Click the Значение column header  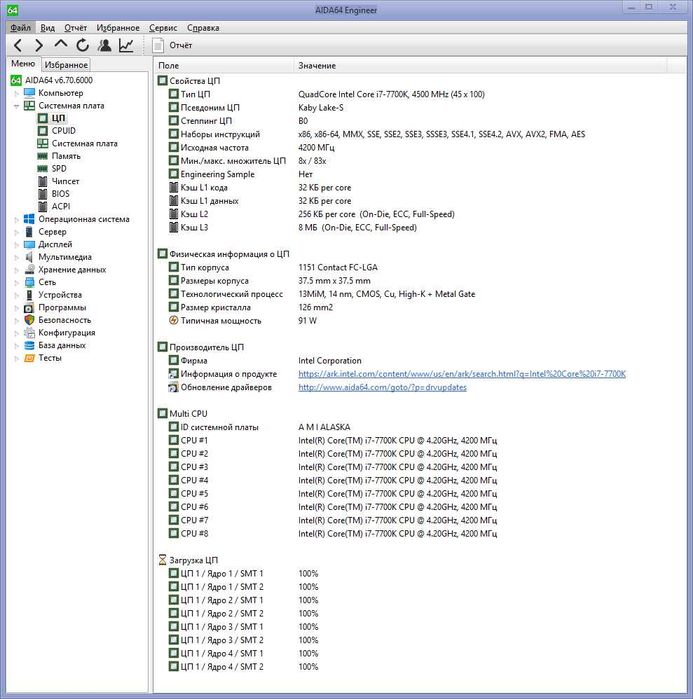[480, 66]
